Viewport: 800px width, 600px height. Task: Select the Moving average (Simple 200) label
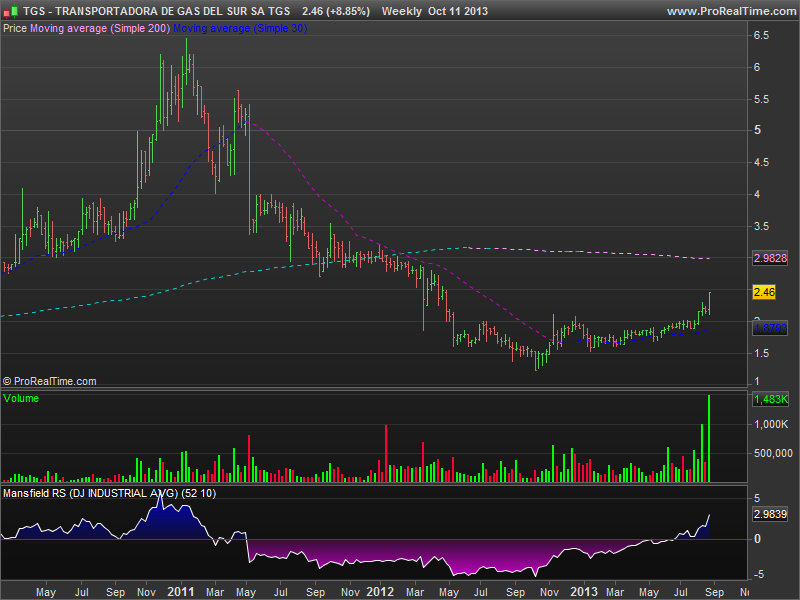(x=99, y=29)
